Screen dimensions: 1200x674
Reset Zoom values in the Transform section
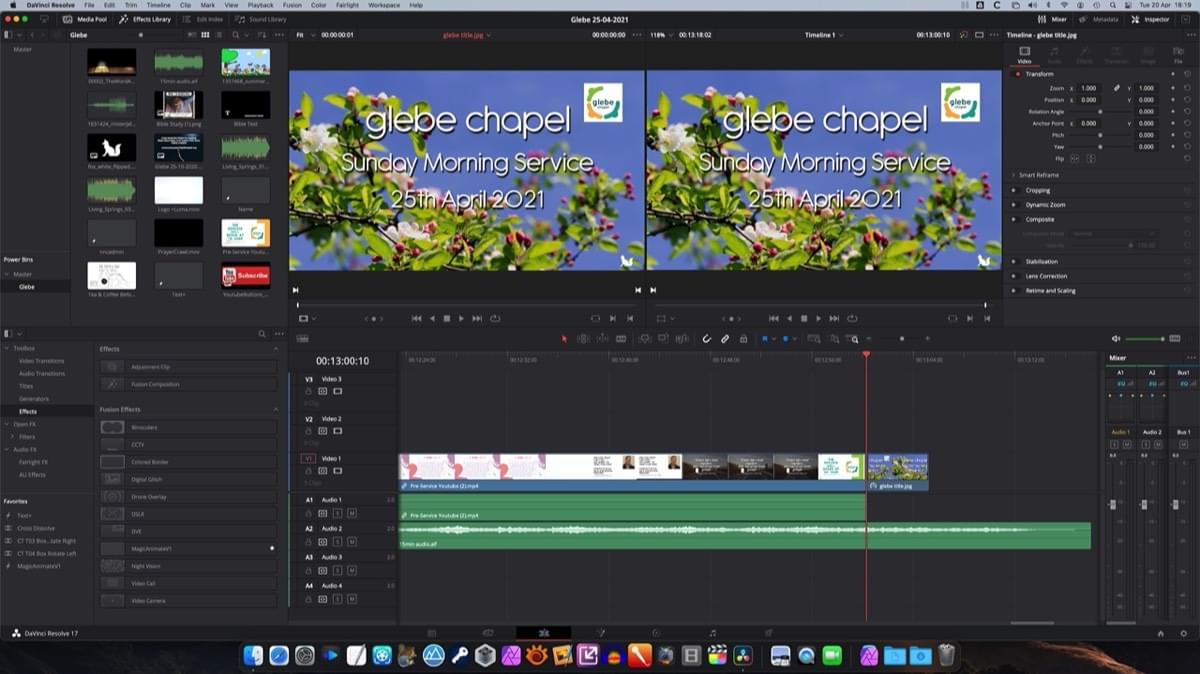click(x=1187, y=88)
